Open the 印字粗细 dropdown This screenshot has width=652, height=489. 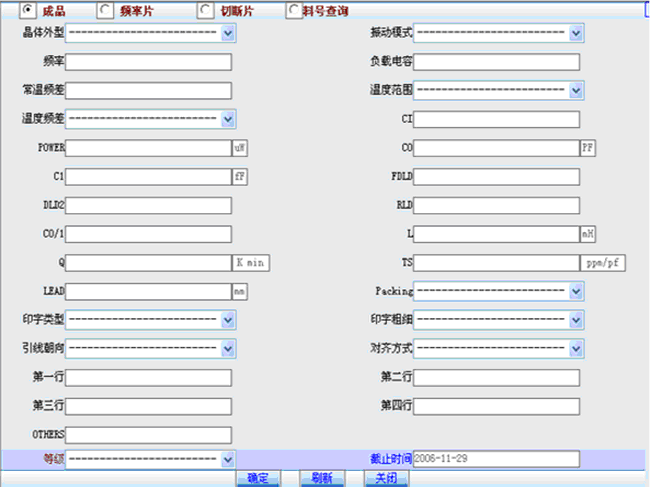[499, 320]
